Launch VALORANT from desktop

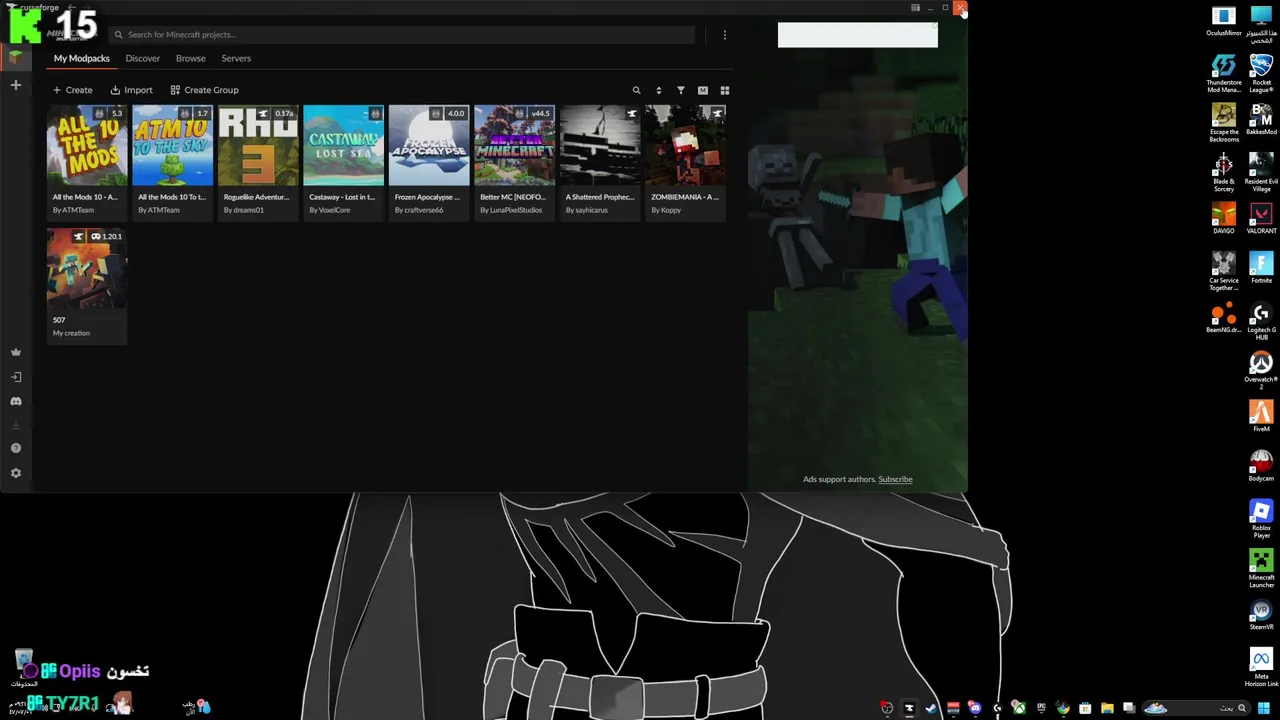coord(1261,219)
